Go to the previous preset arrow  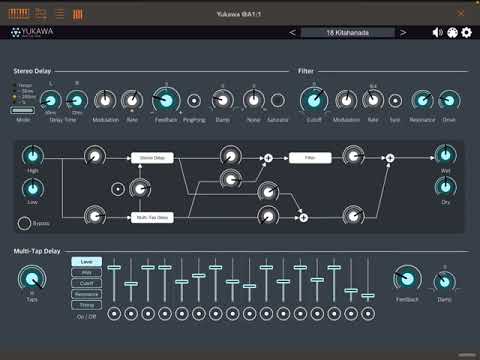pos(292,33)
